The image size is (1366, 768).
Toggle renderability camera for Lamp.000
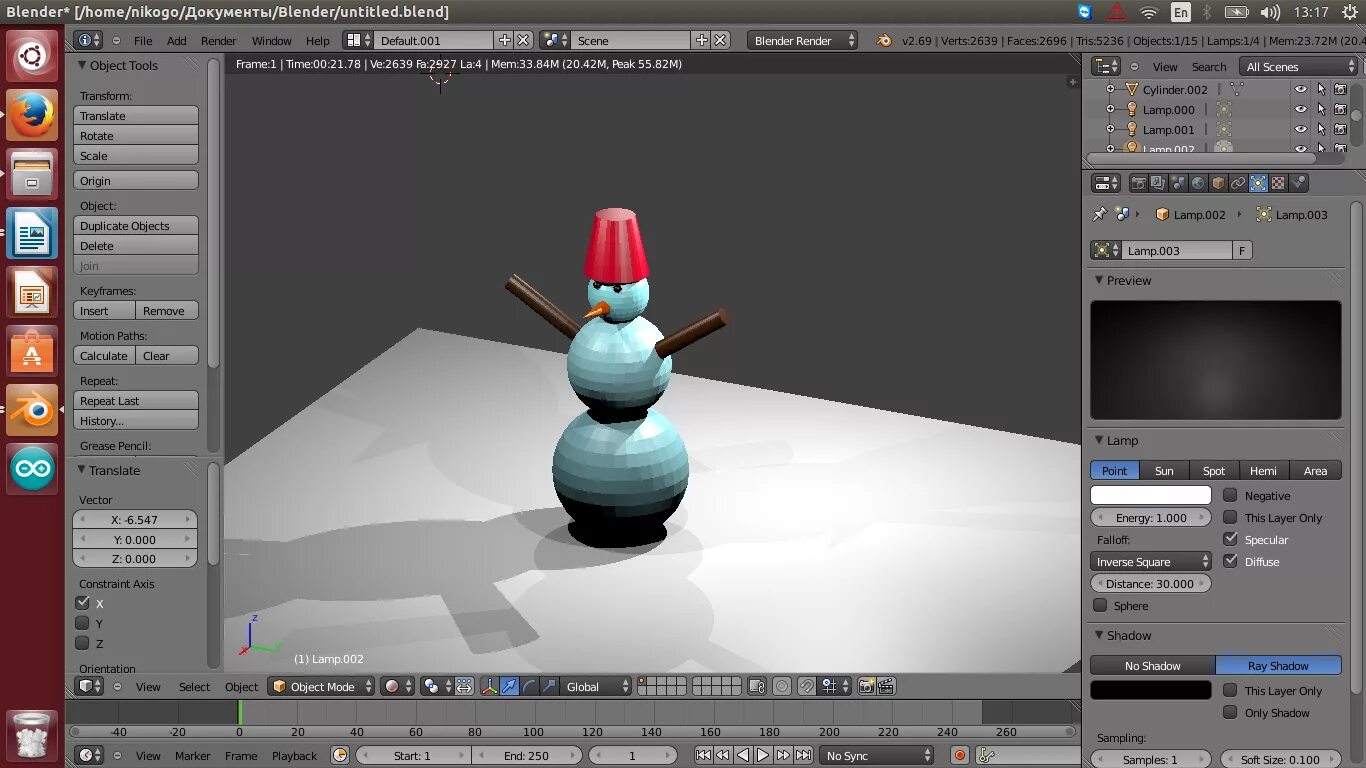coord(1340,109)
